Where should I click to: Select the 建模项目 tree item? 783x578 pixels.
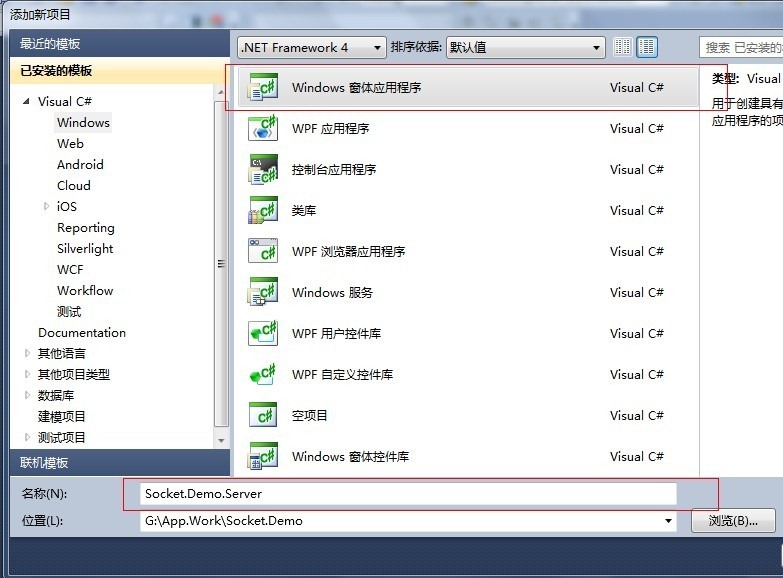[61, 416]
